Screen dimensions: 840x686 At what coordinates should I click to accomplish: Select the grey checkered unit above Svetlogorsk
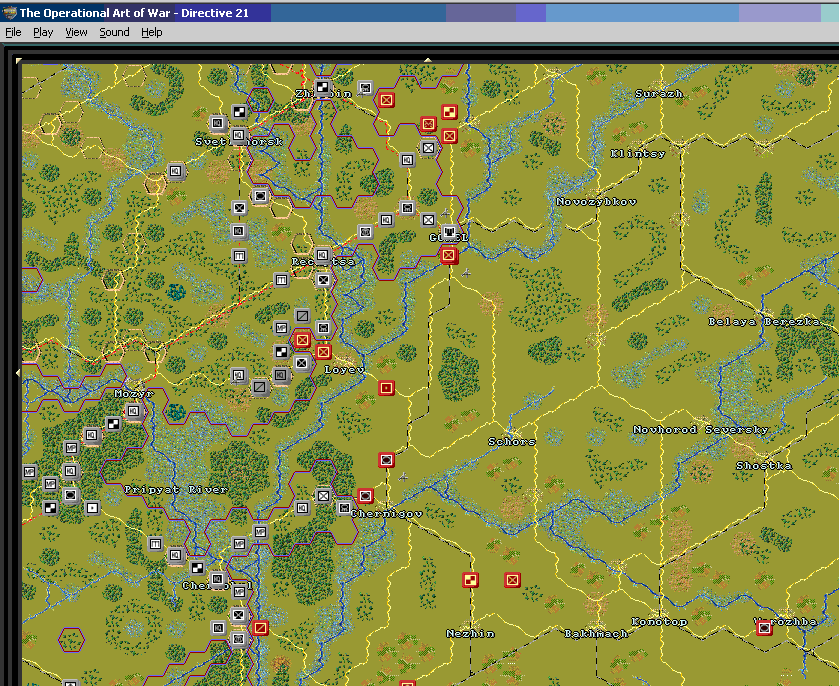pos(239,111)
